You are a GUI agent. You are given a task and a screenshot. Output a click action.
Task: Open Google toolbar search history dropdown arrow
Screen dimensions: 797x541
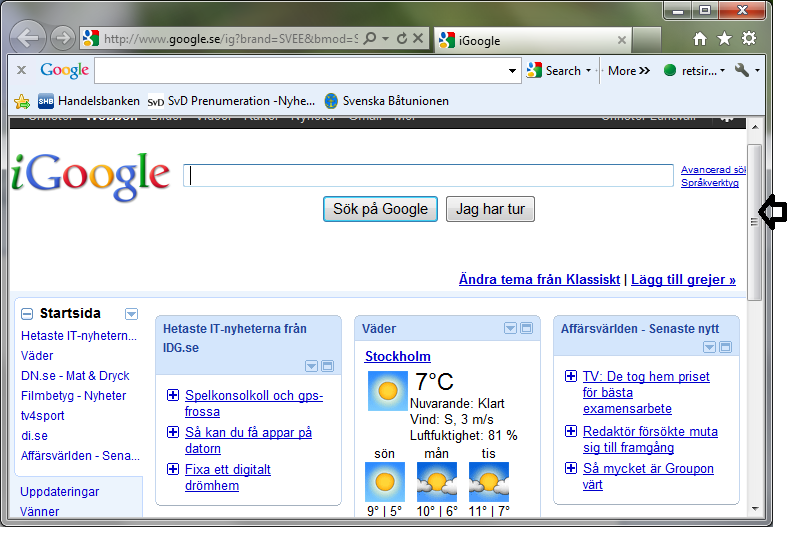point(512,71)
